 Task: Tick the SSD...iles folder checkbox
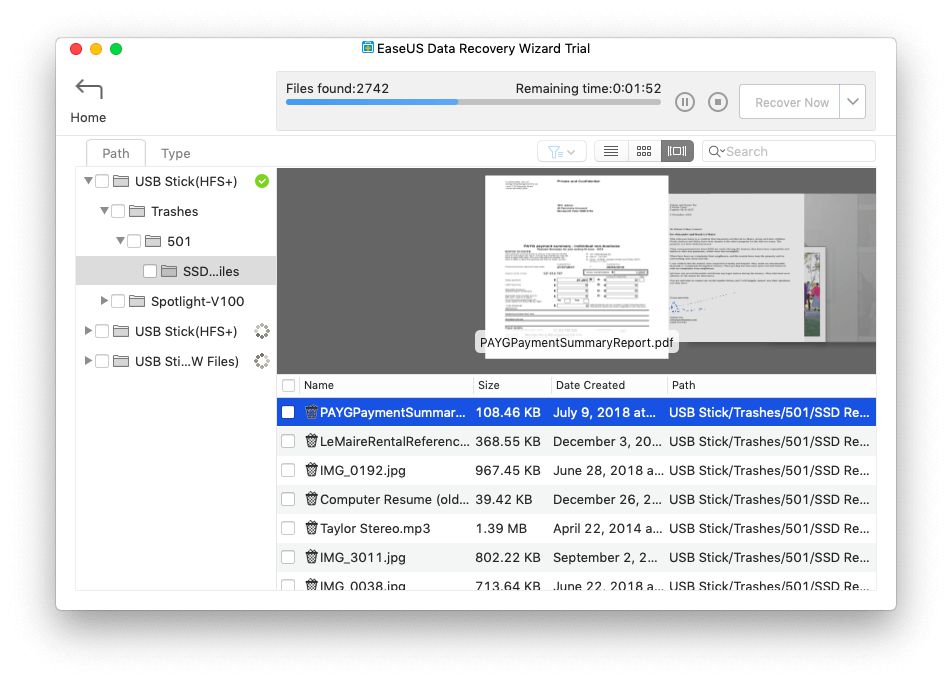[150, 271]
